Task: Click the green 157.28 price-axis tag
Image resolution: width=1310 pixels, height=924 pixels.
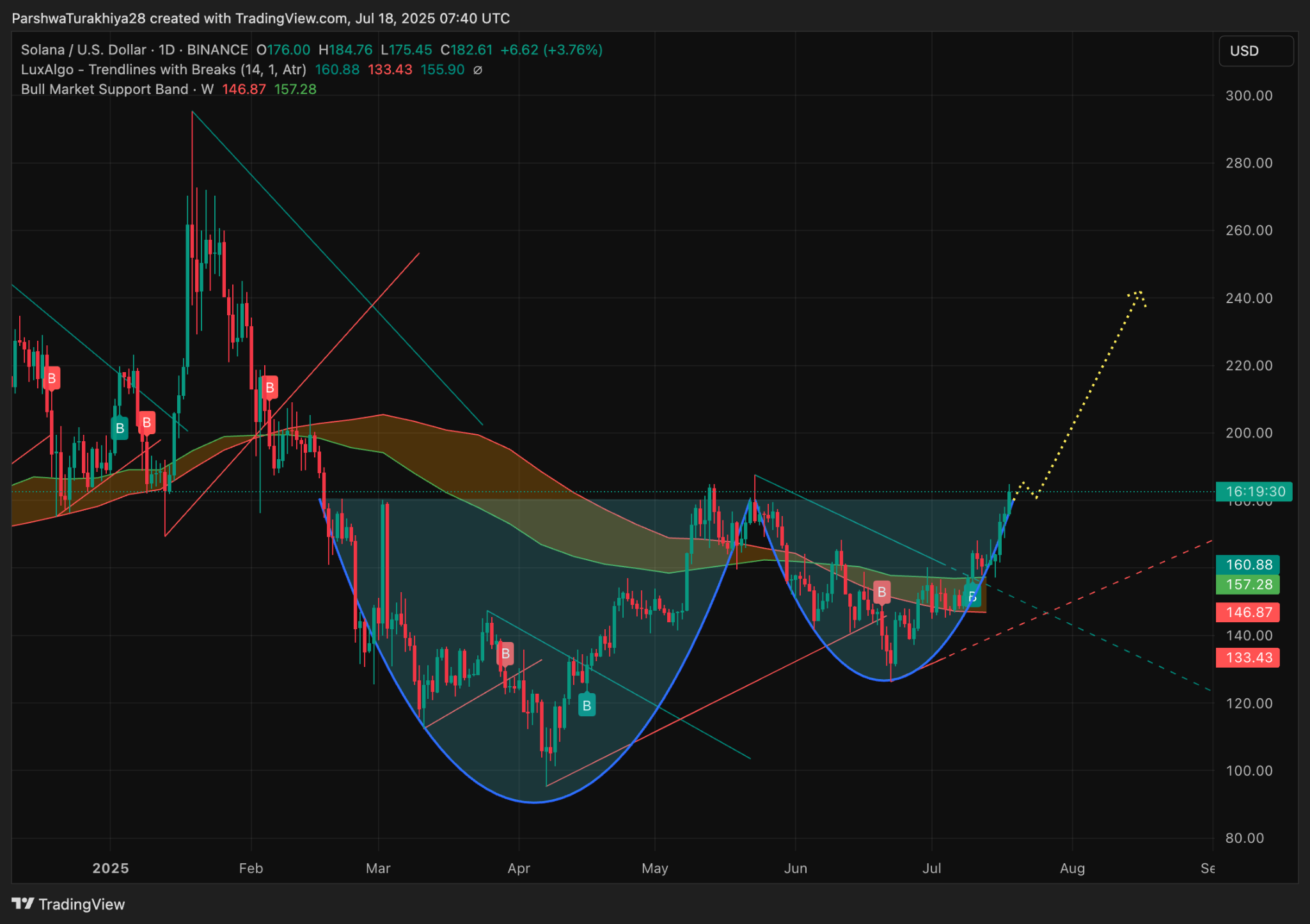Action: (1248, 584)
